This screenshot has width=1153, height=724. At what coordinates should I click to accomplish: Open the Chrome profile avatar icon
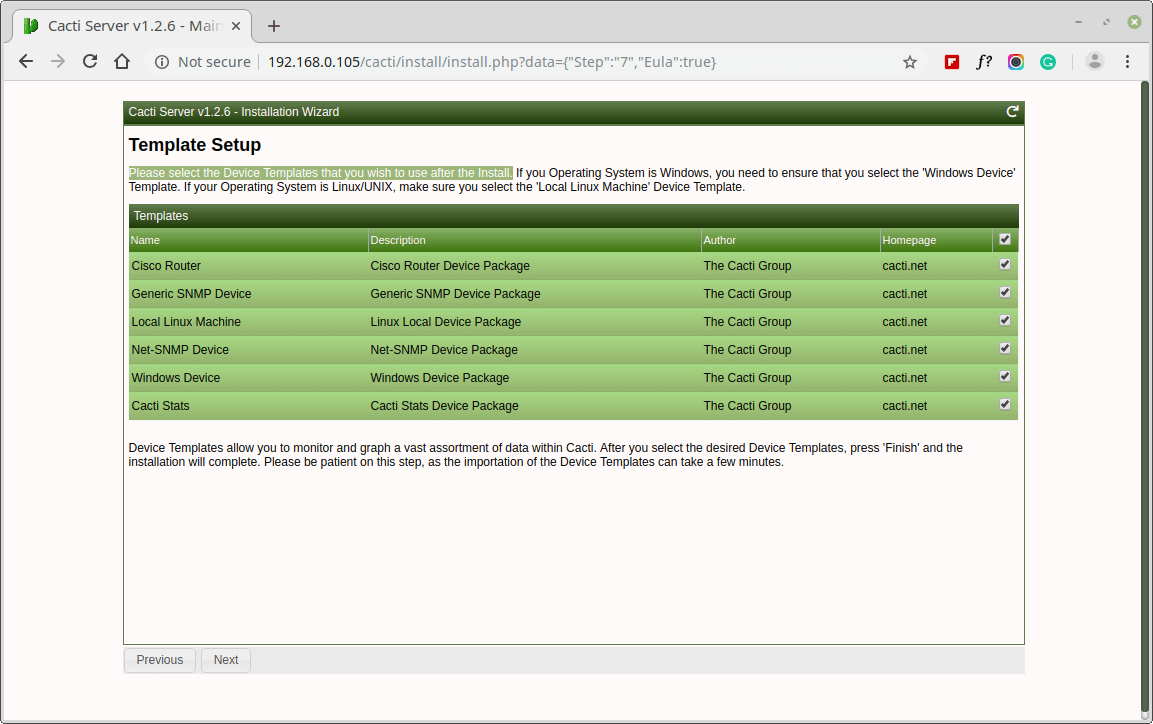(x=1094, y=62)
